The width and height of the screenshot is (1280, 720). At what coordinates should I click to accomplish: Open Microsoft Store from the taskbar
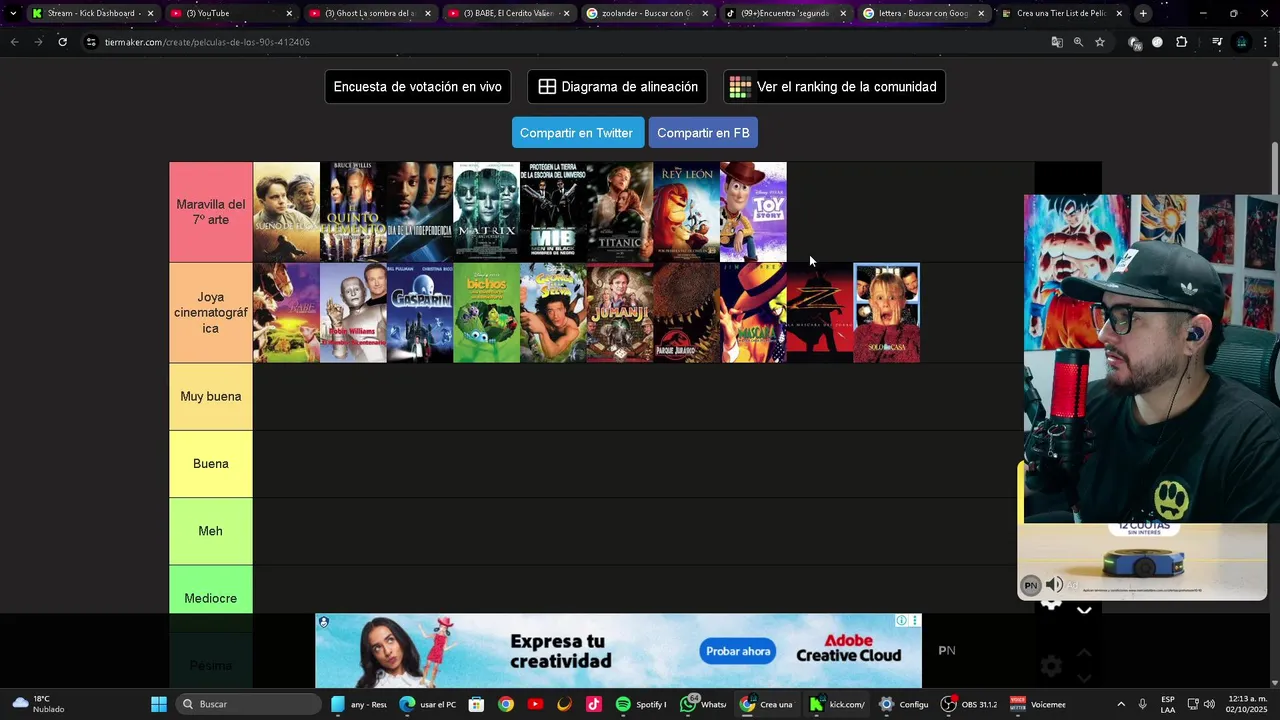[x=476, y=704]
